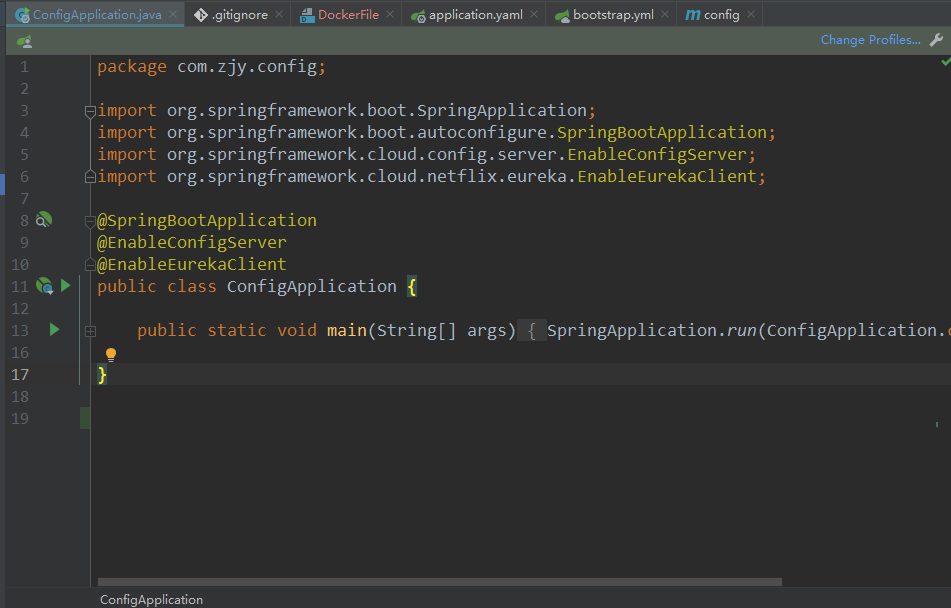Open the DockerFile tab
This screenshot has height=608, width=951.
[348, 15]
